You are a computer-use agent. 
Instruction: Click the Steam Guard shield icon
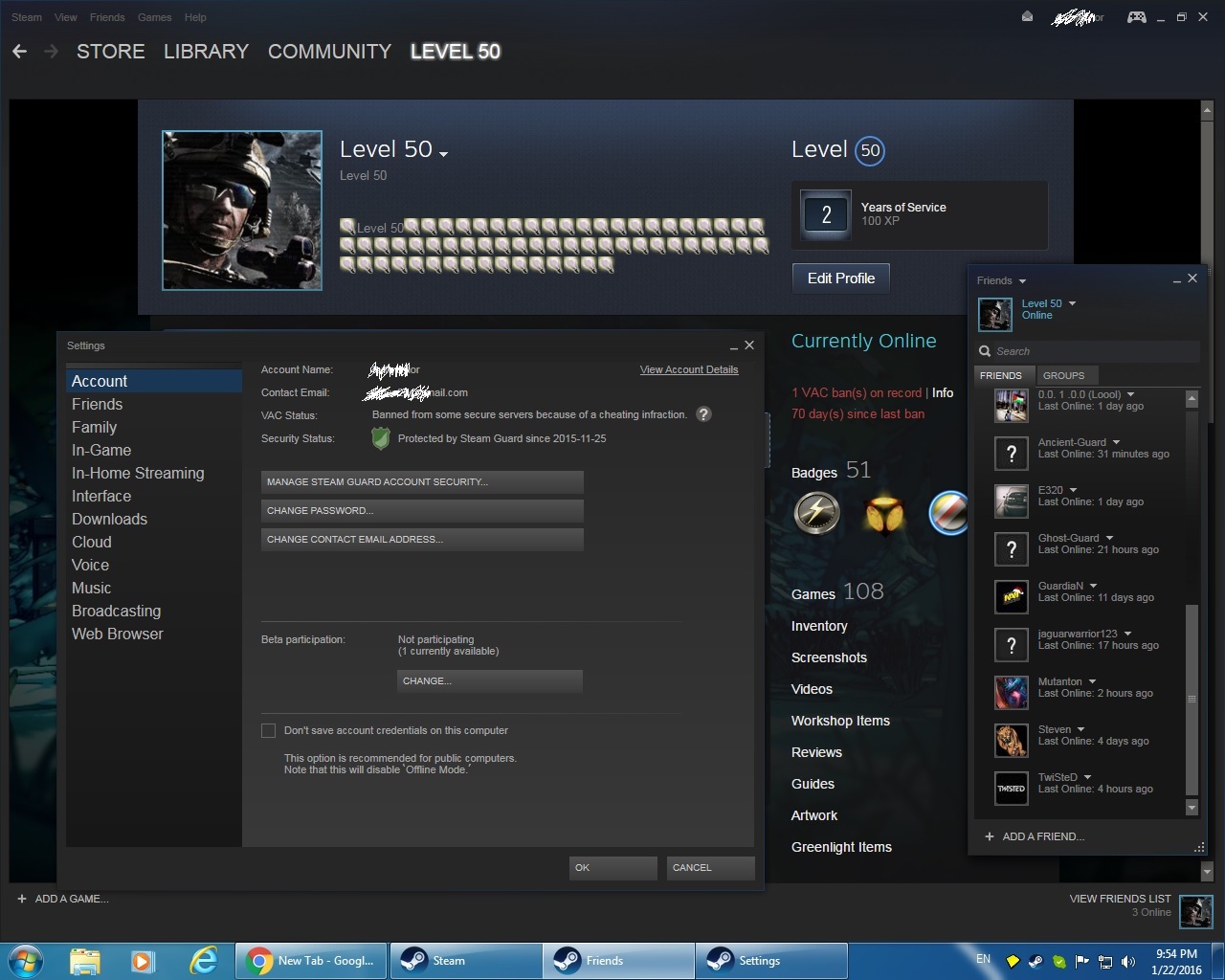point(380,438)
